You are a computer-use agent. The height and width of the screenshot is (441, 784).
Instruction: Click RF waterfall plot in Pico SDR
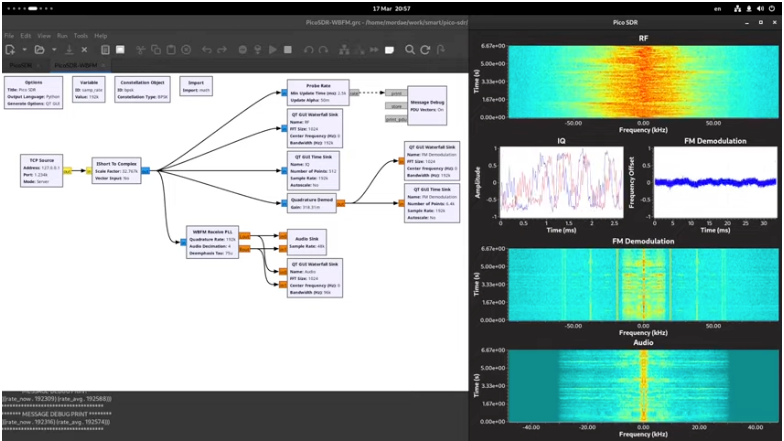(644, 82)
